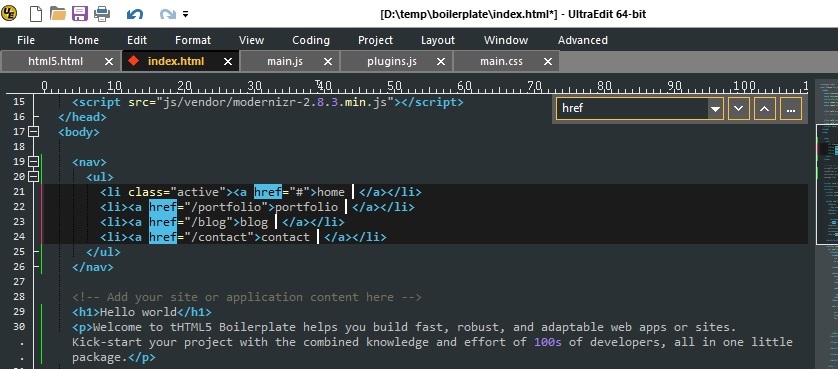Open the Coding menu
Image resolution: width=838 pixels, height=369 pixels.
(311, 40)
